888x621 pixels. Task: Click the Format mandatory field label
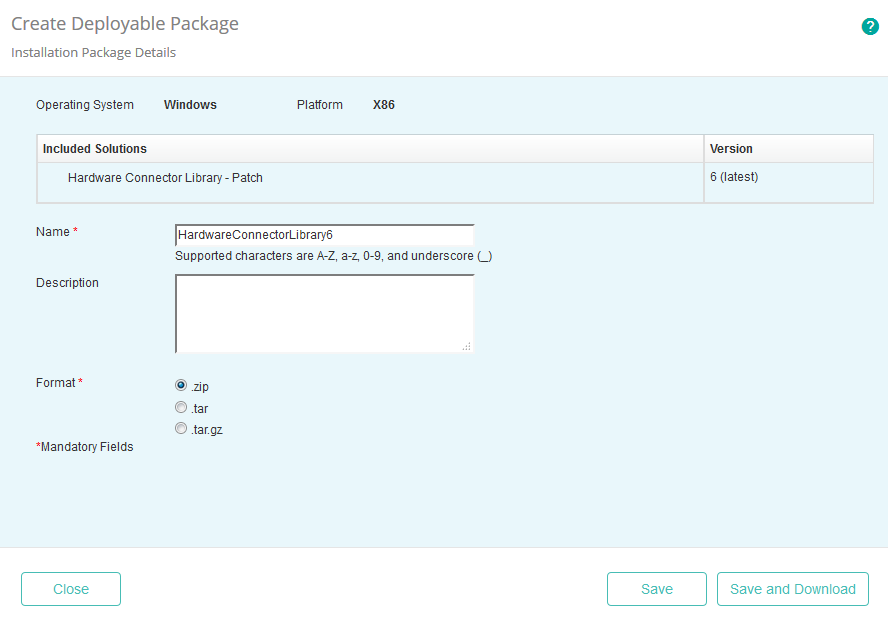pyautogui.click(x=58, y=383)
